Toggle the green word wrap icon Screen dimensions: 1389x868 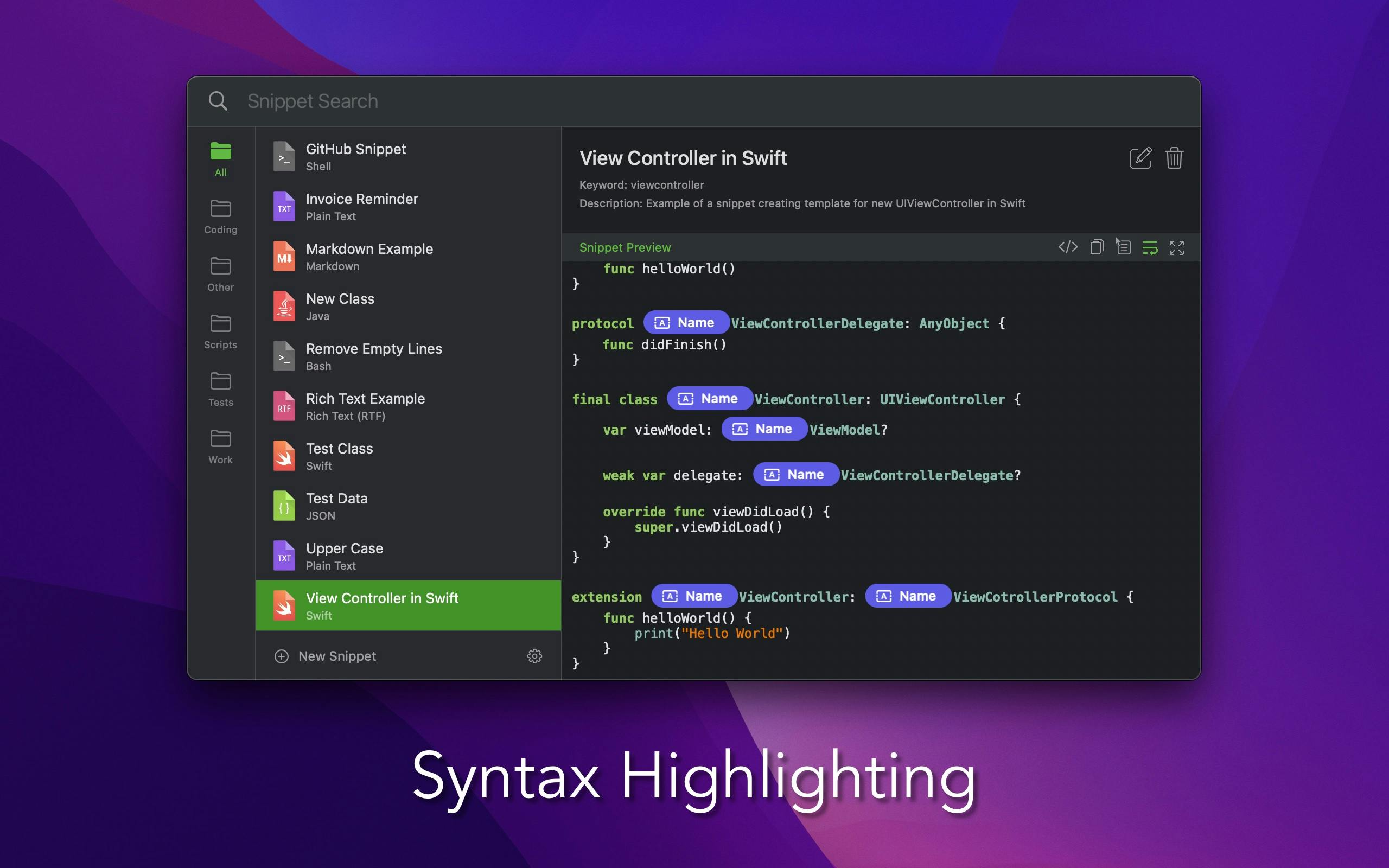click(1150, 247)
